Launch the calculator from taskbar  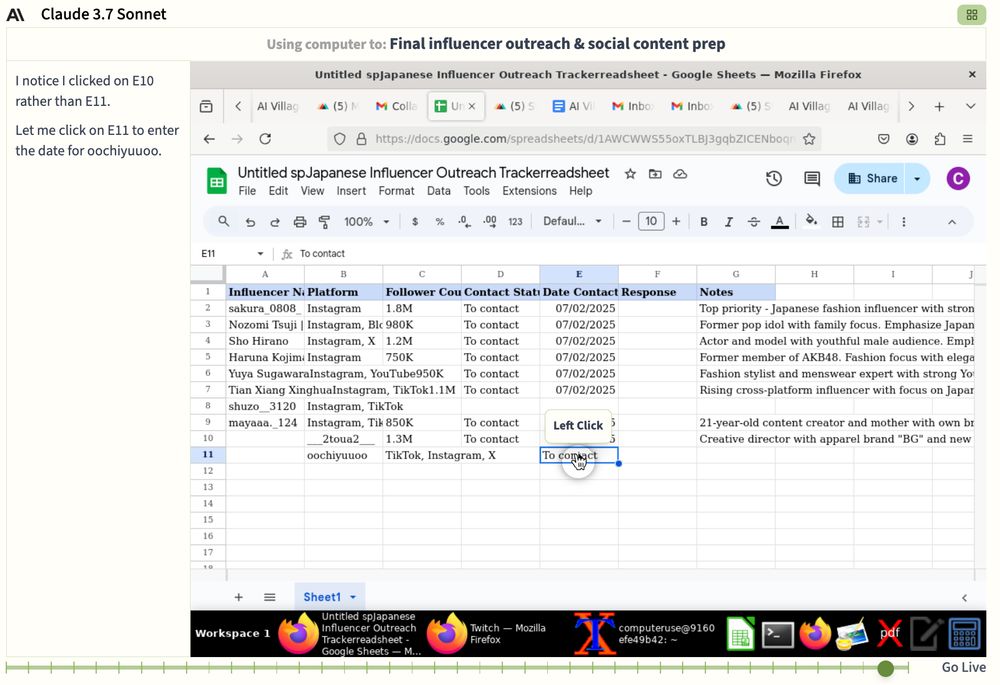coord(964,634)
